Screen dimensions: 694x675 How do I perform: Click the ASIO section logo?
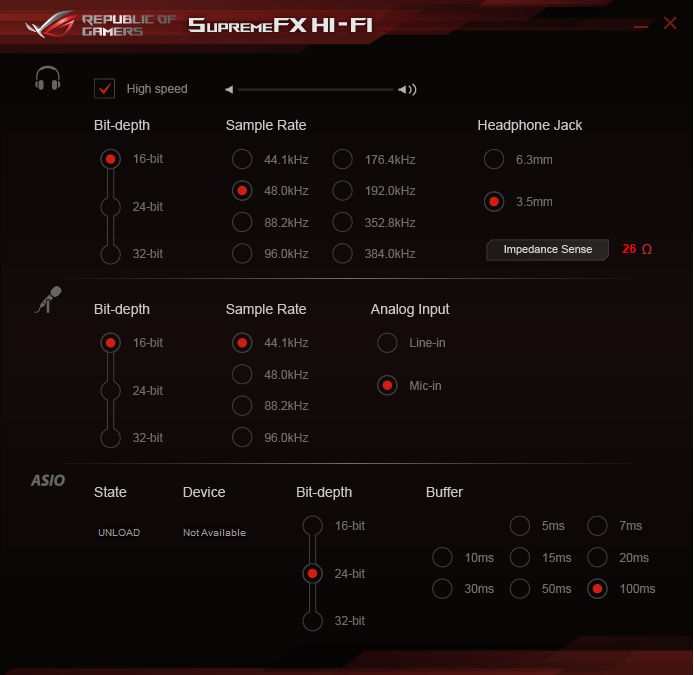(x=48, y=480)
